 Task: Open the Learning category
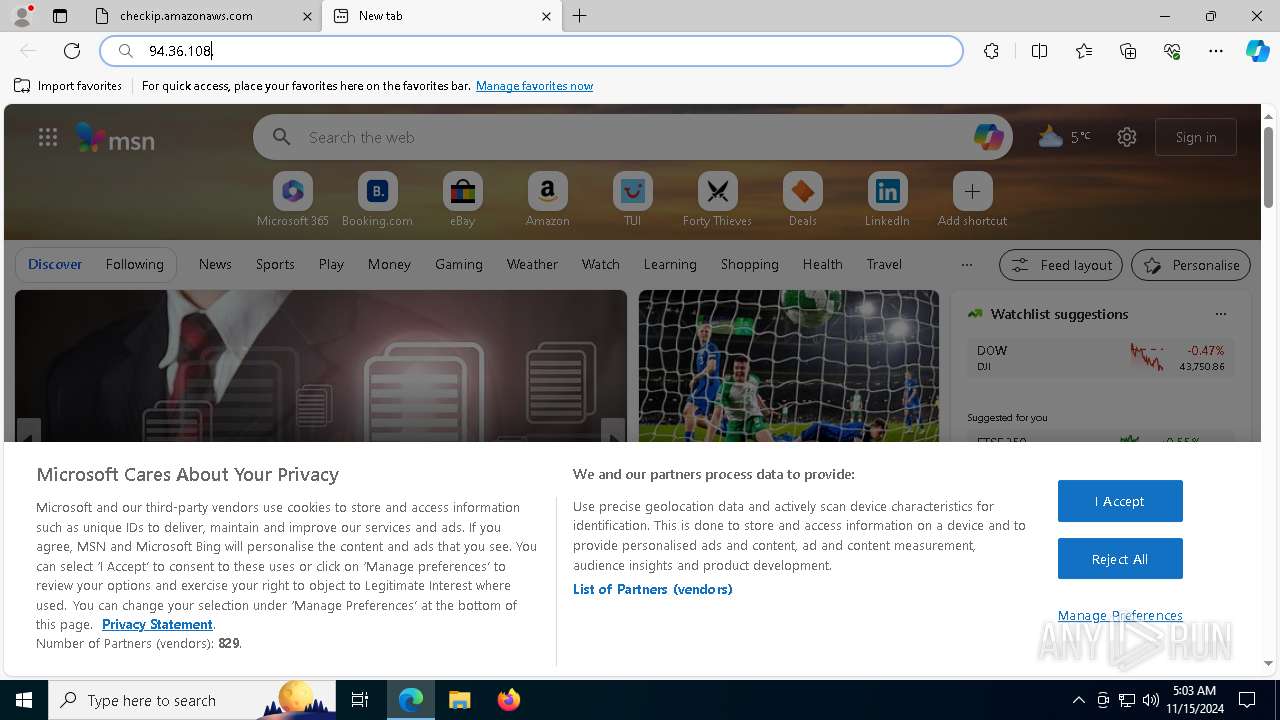point(670,264)
